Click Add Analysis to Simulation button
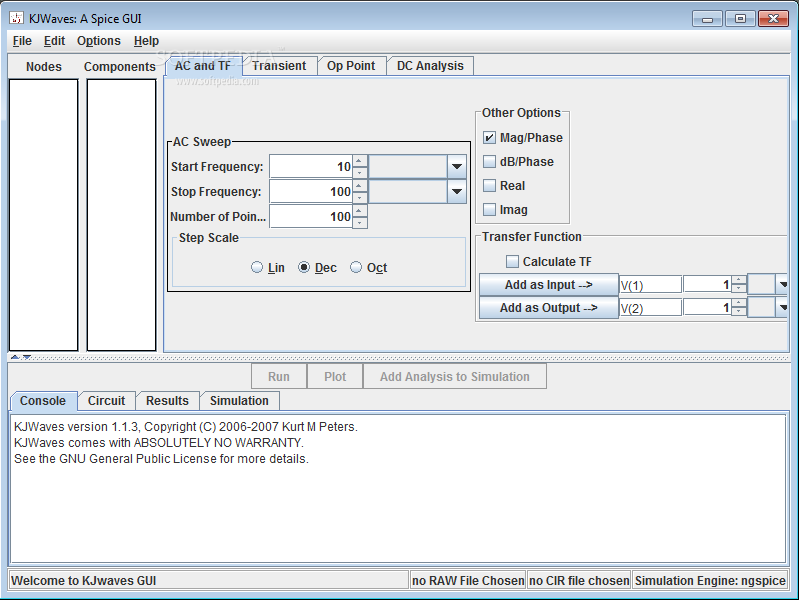This screenshot has width=799, height=600. tap(455, 376)
